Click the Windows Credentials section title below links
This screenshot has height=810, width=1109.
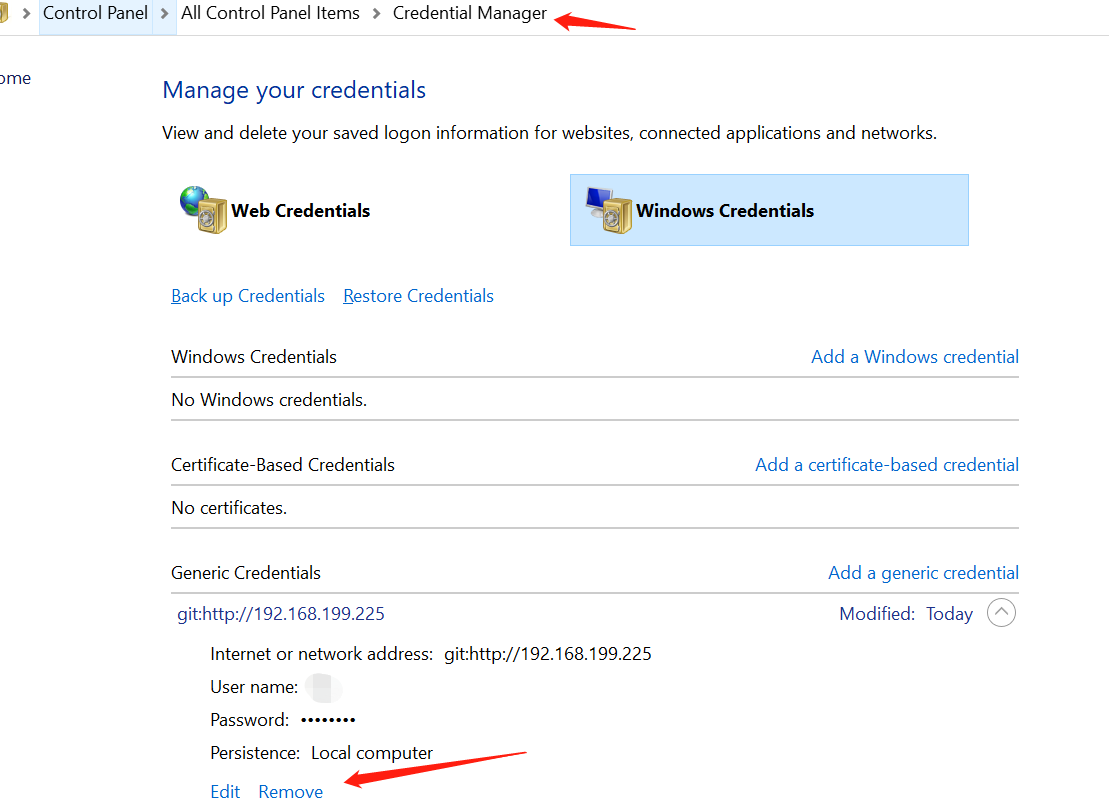point(254,357)
